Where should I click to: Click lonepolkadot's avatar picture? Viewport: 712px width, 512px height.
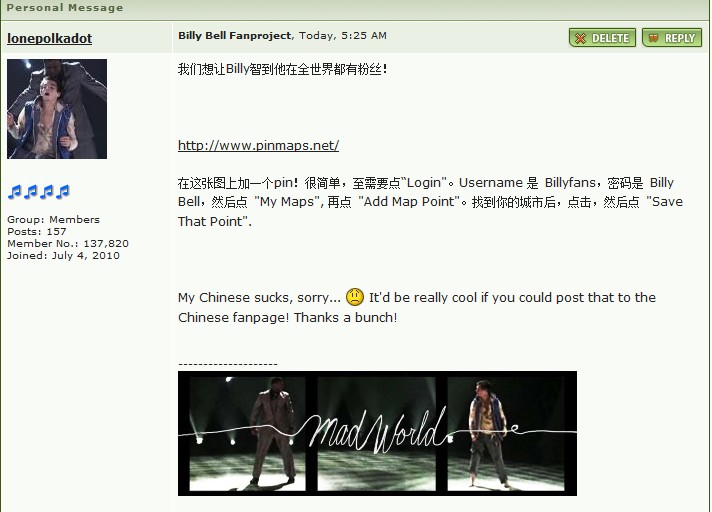pyautogui.click(x=57, y=109)
